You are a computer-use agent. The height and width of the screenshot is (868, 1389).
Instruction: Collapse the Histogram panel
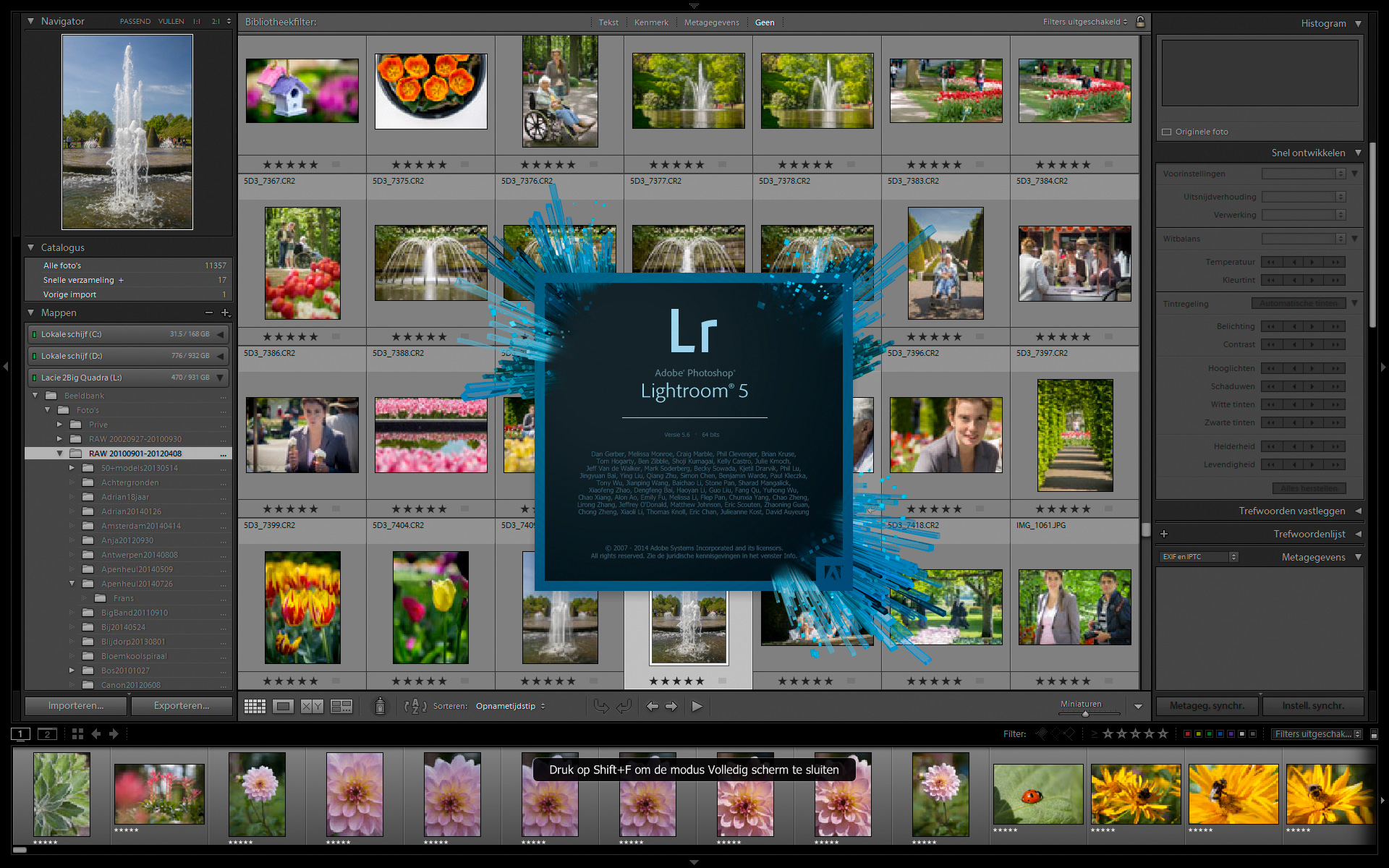click(1358, 23)
